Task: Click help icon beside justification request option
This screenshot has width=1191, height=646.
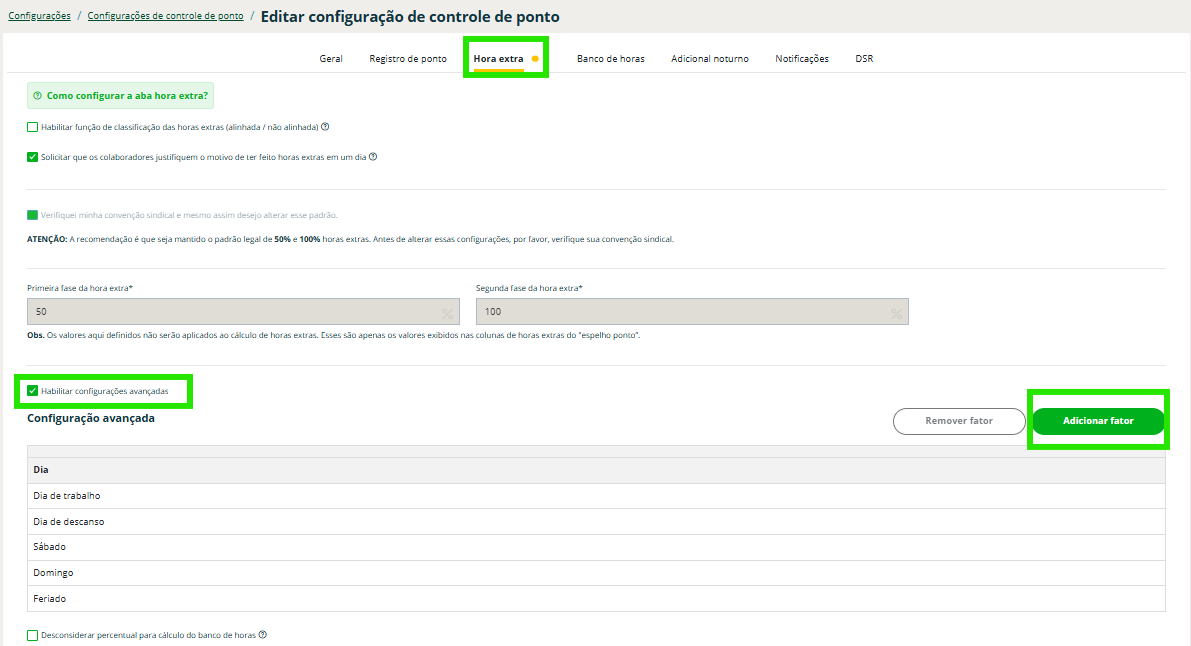Action: (x=373, y=157)
